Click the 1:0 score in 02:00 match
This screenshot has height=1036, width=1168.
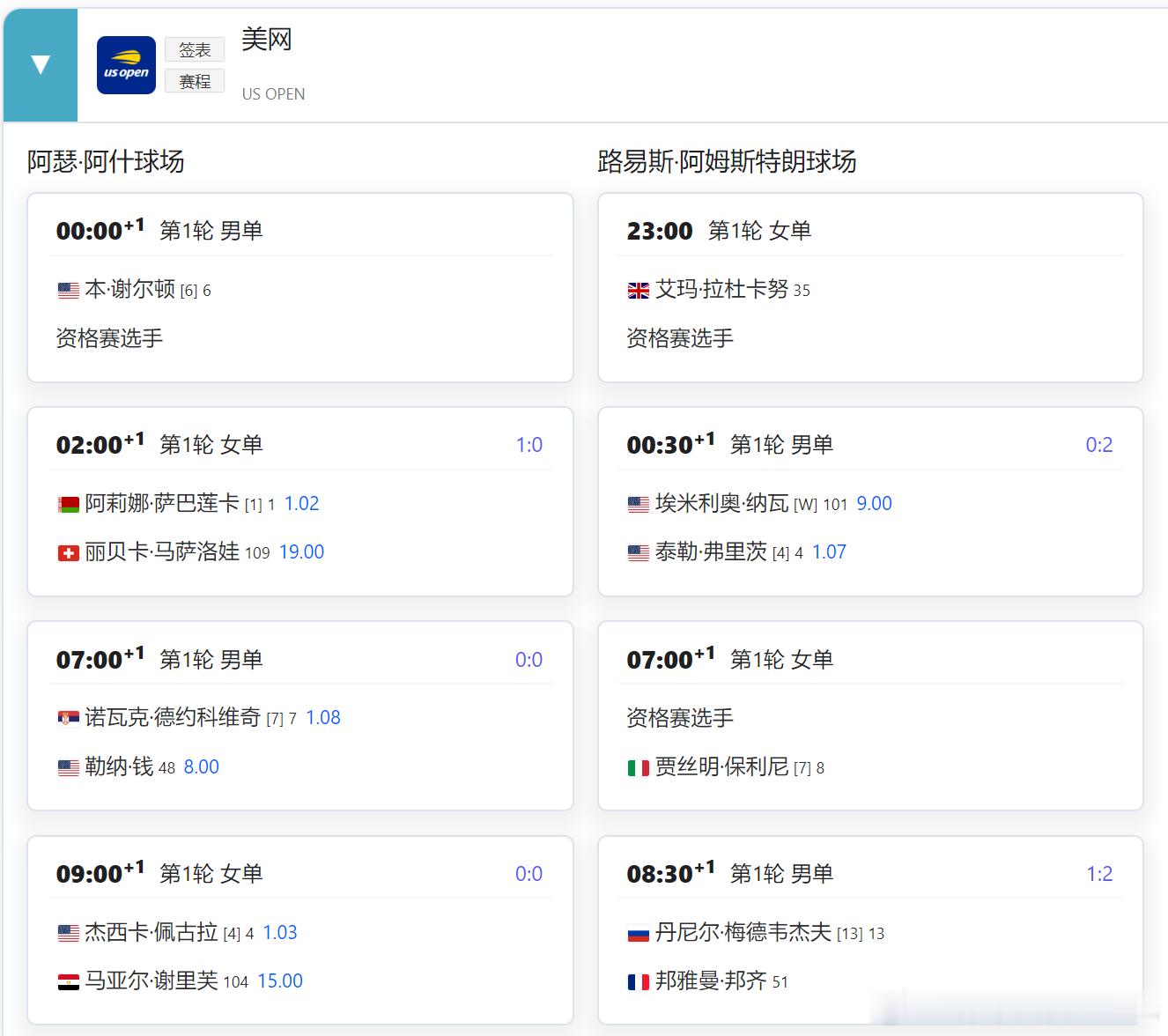529,445
